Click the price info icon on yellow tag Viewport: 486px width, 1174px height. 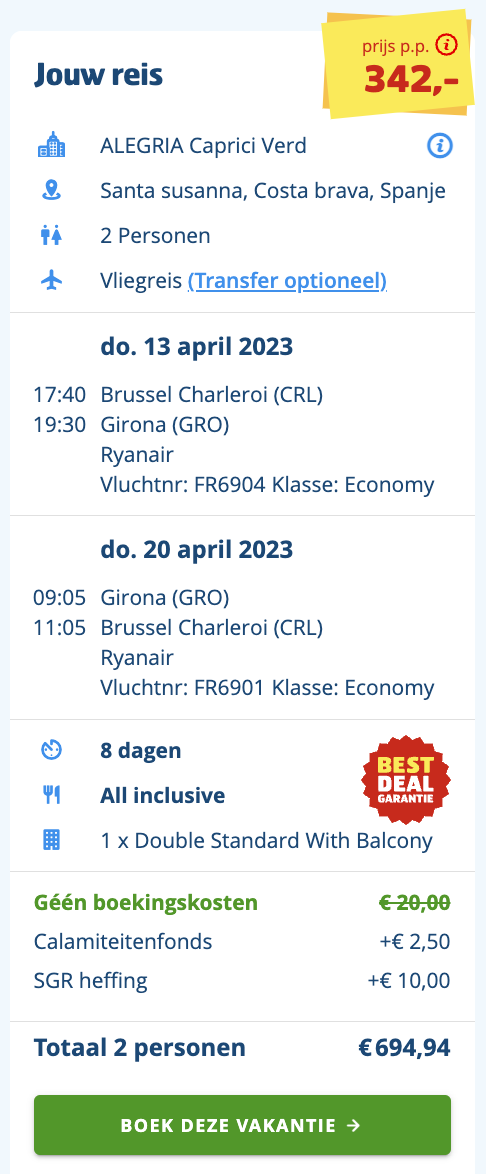tap(446, 46)
